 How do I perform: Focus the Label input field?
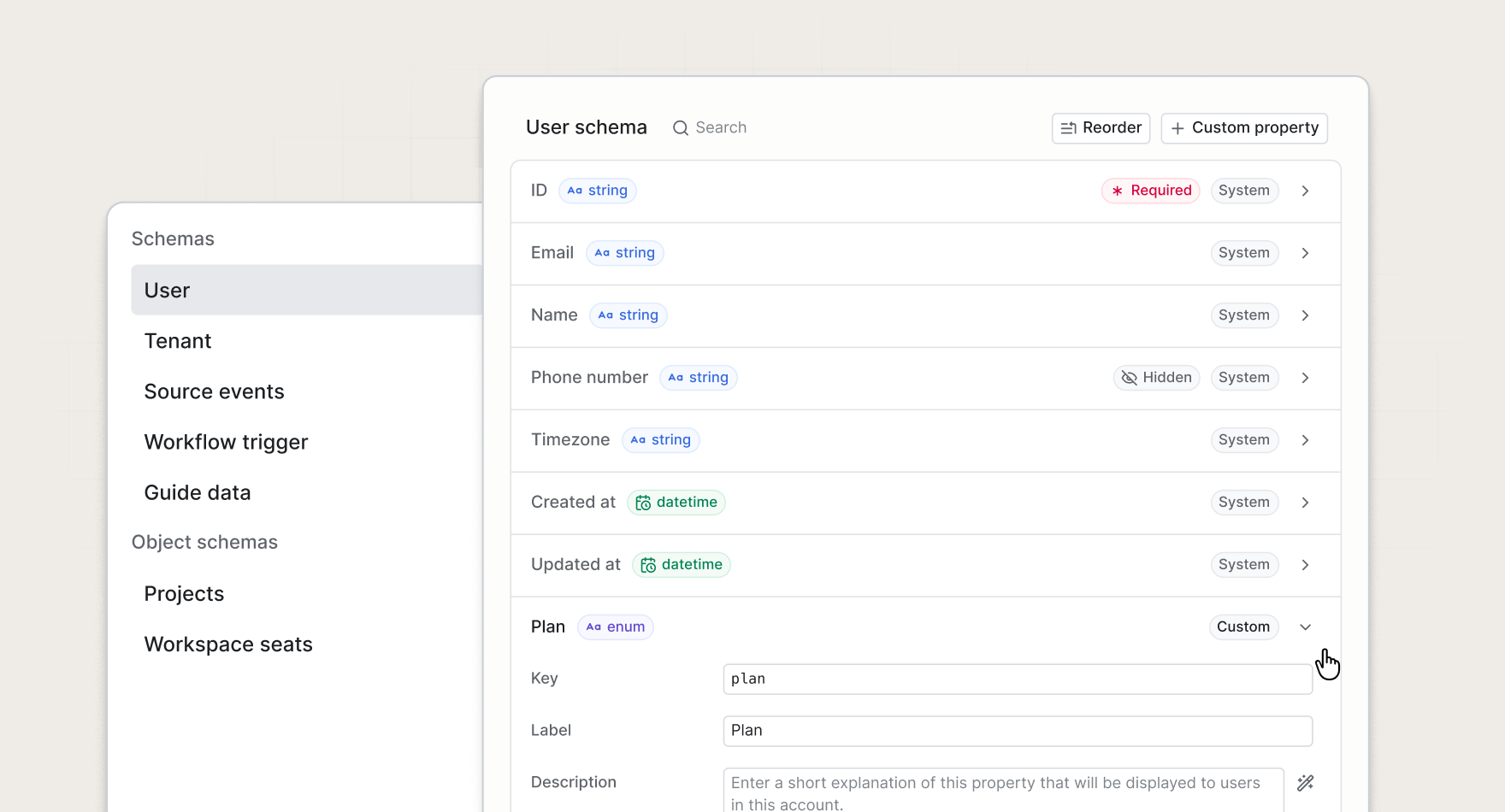point(1018,732)
